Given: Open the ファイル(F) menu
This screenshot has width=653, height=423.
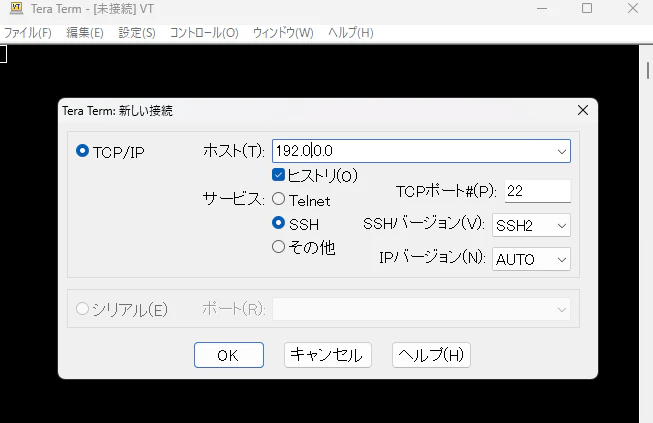Looking at the screenshot, I should coord(27,33).
